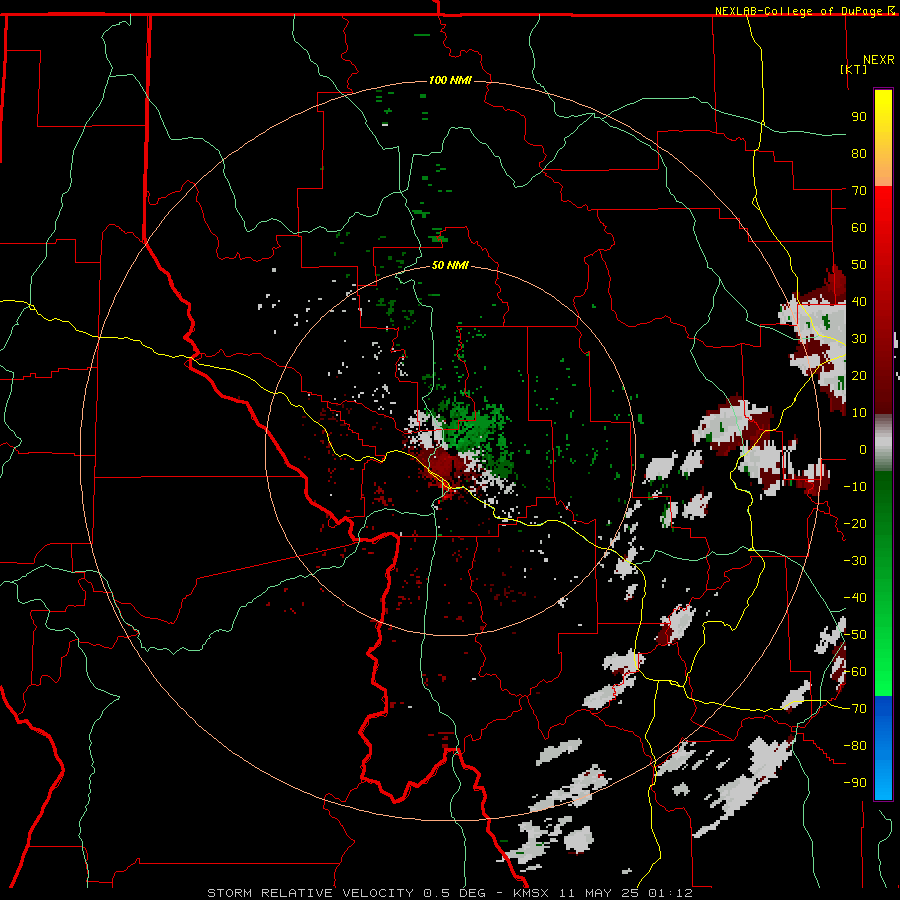Click the "-70" scale value

(x=855, y=709)
